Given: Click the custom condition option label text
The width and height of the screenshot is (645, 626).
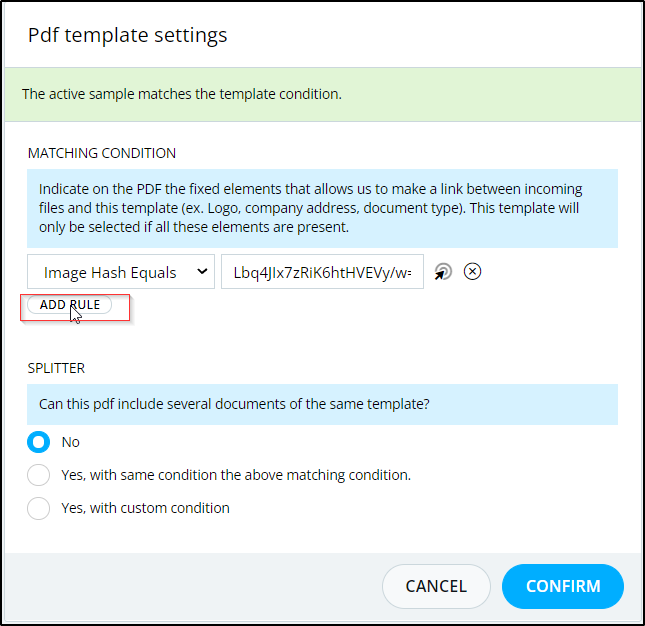Looking at the screenshot, I should 145,508.
